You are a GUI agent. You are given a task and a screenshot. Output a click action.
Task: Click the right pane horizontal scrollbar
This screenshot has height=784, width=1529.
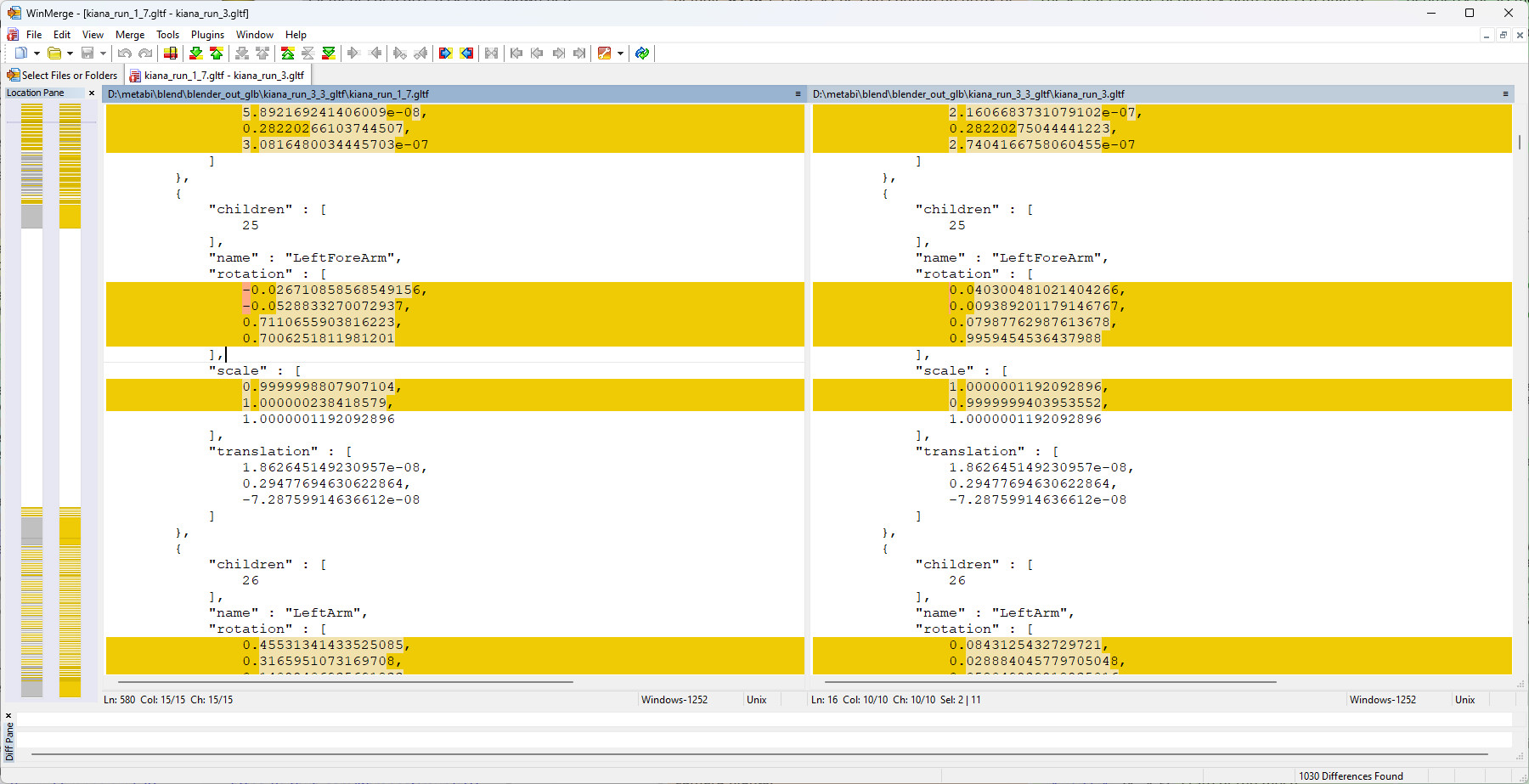coord(1050,681)
